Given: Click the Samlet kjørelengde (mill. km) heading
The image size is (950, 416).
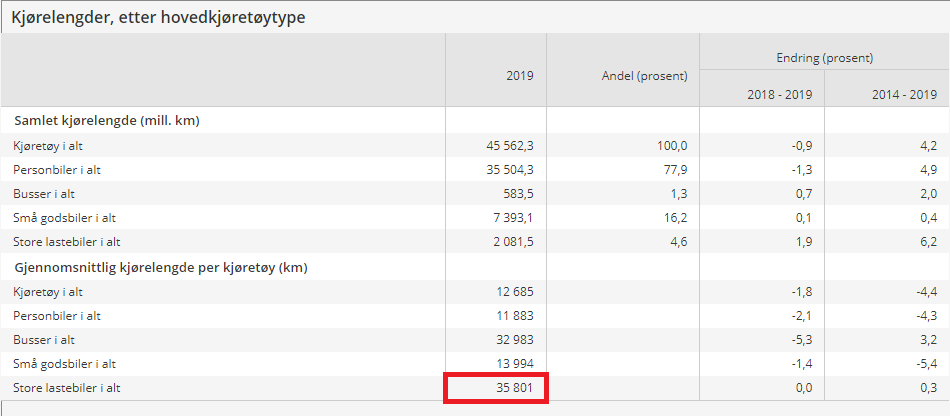Looking at the screenshot, I should 107,121.
